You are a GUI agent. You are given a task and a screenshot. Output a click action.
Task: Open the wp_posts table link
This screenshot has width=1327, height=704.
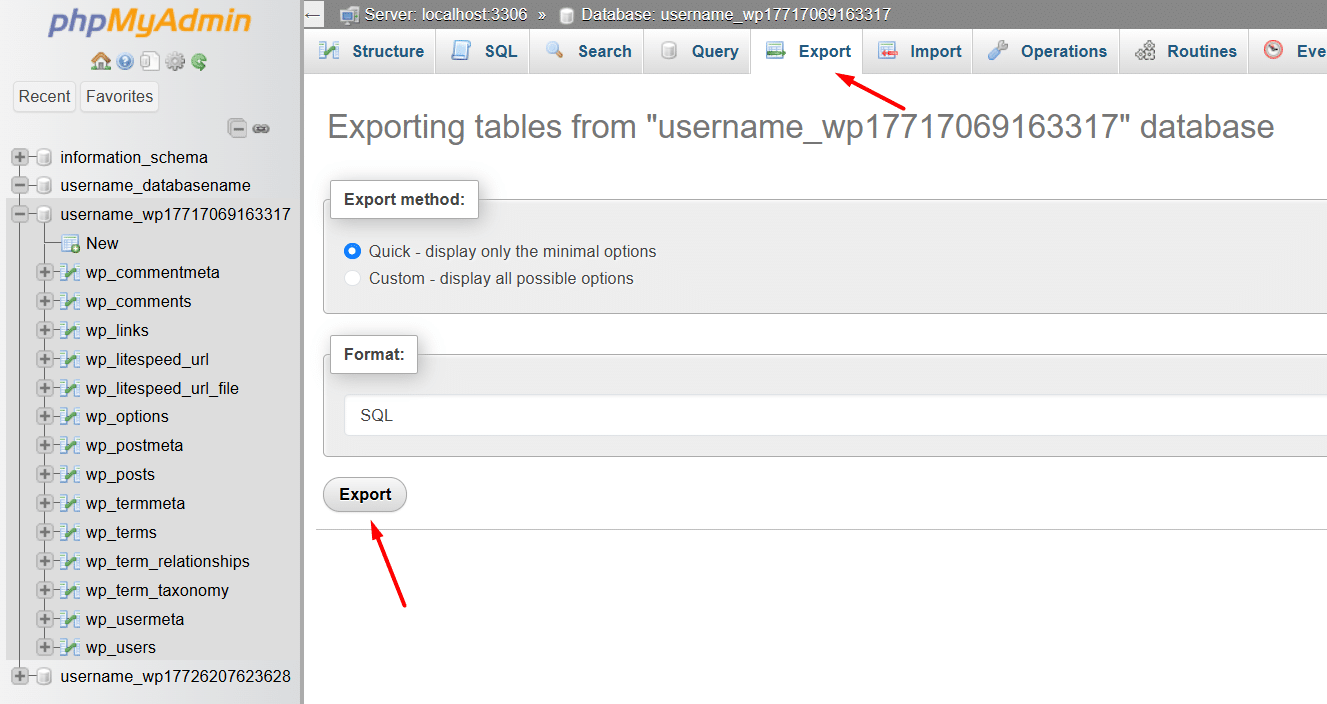120,474
